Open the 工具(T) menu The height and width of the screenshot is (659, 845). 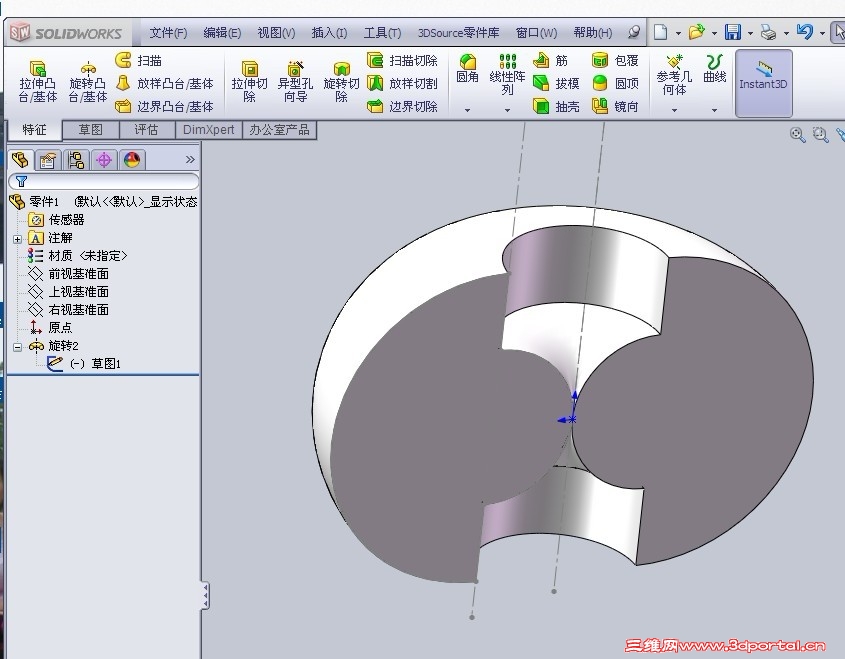tap(382, 33)
